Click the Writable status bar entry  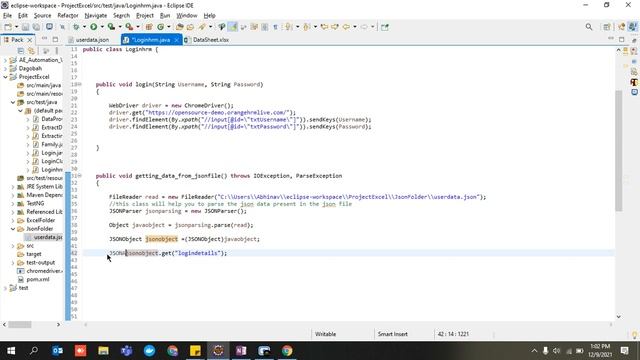(x=325, y=334)
